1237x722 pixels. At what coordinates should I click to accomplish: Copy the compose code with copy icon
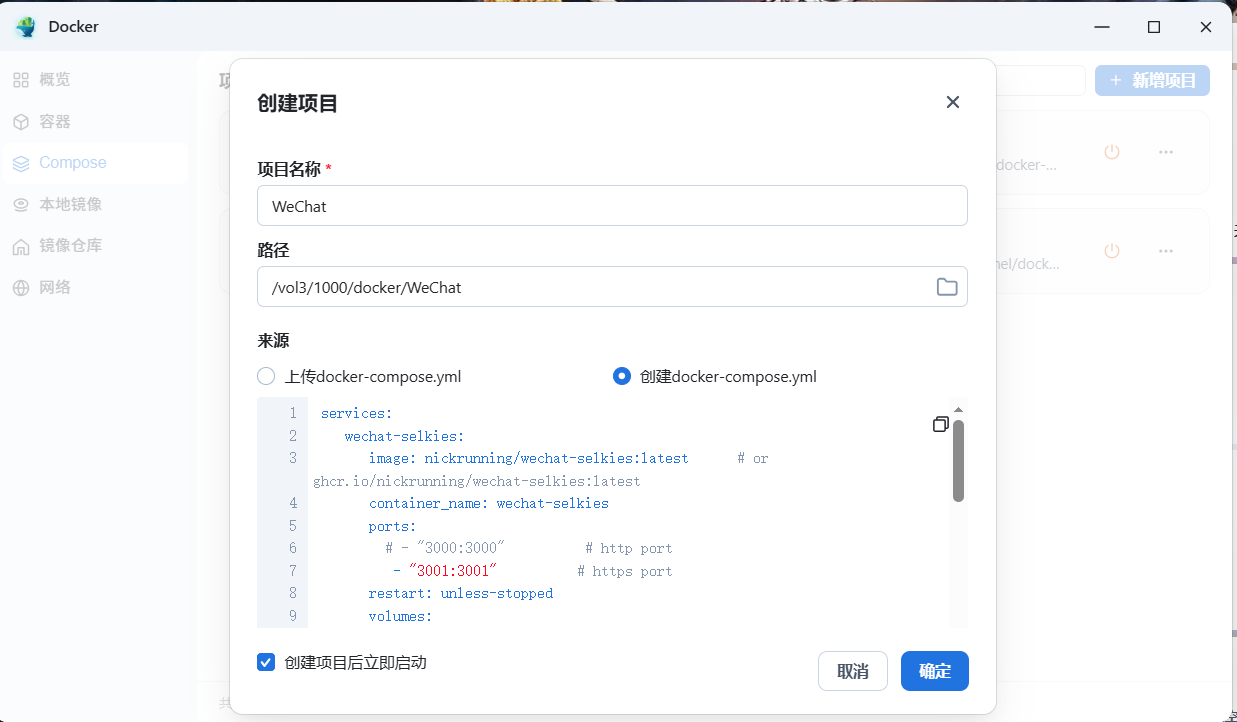click(940, 424)
